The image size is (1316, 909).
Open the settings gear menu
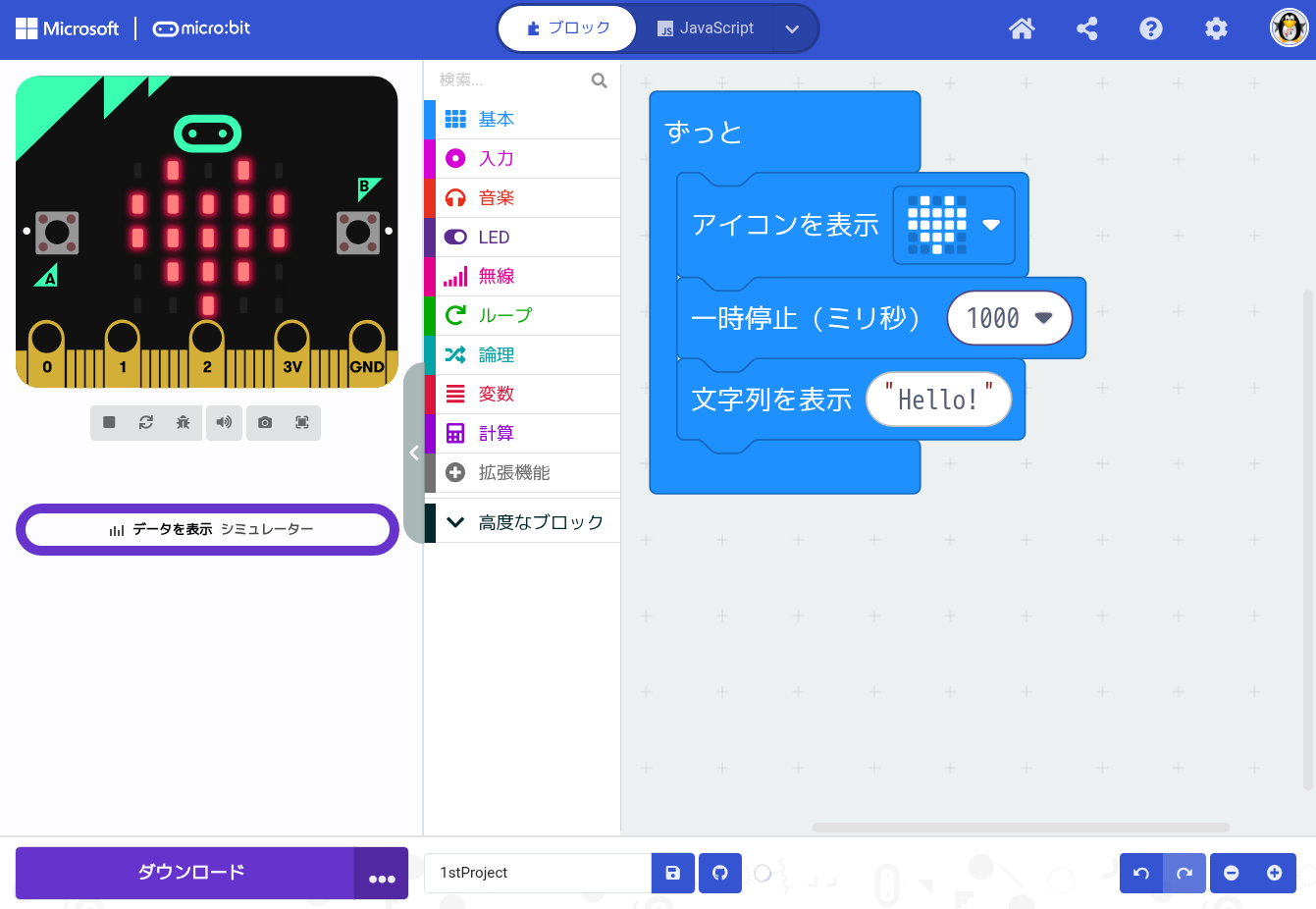(1216, 28)
